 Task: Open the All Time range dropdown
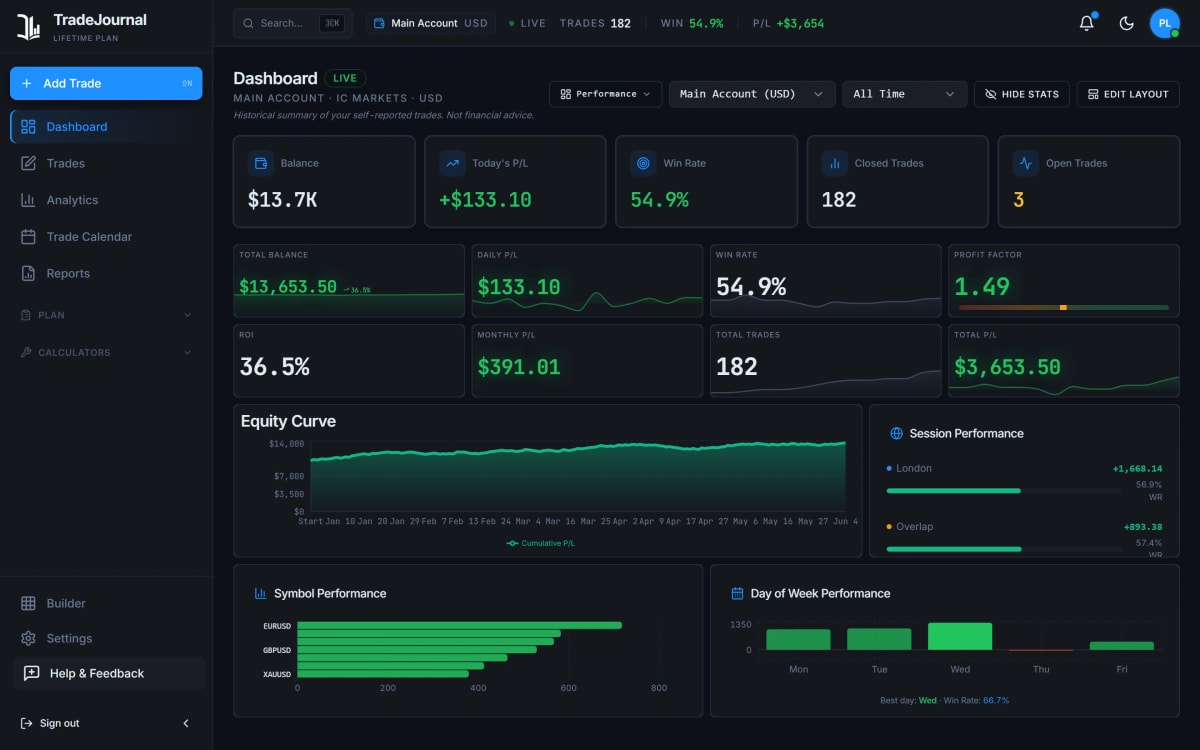[x=905, y=94]
